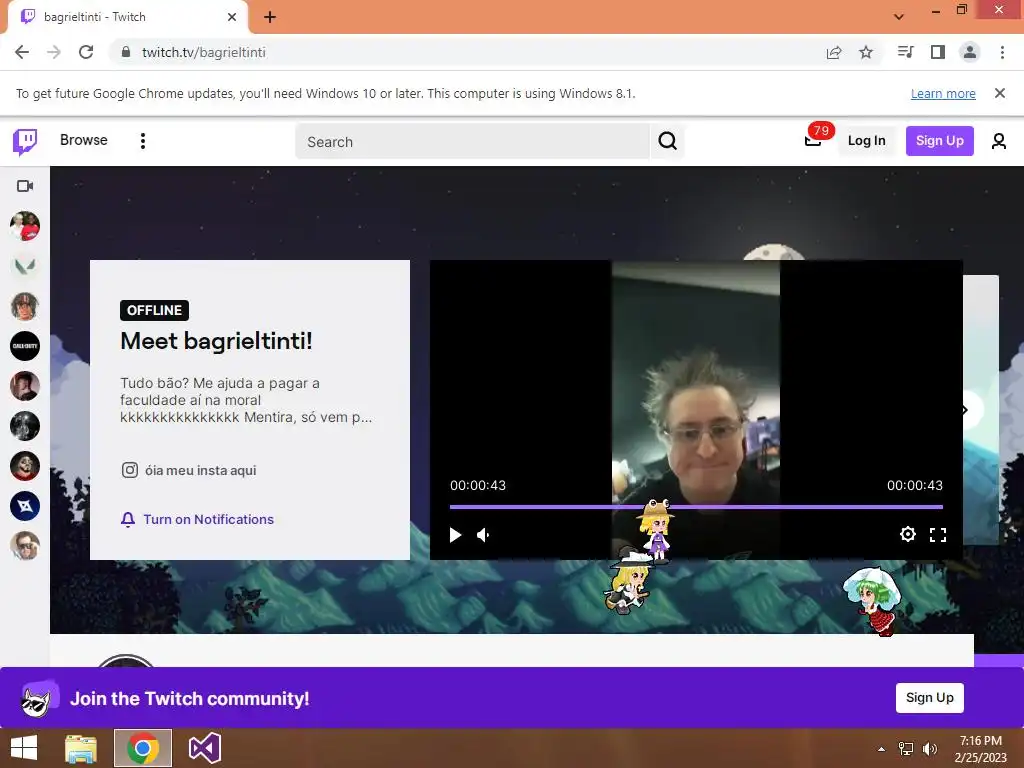Viewport: 1024px width, 768px height.
Task: Open Chrome three-dot menu
Action: (x=1002, y=52)
